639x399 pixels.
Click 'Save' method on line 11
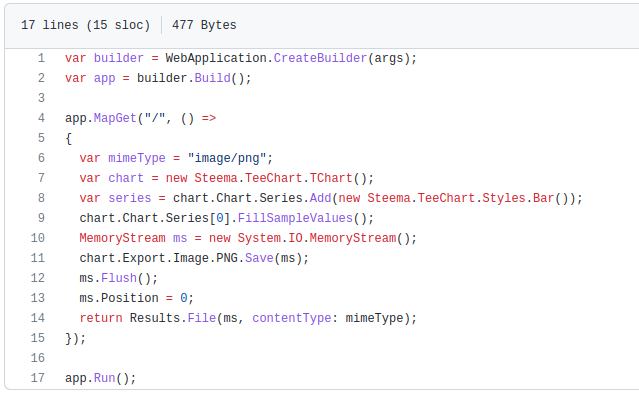click(259, 258)
